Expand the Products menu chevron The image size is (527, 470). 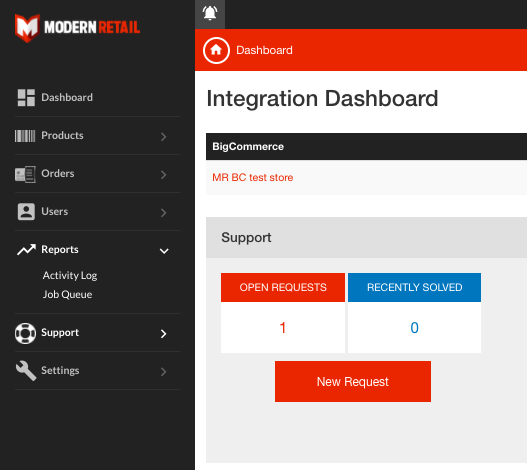163,137
